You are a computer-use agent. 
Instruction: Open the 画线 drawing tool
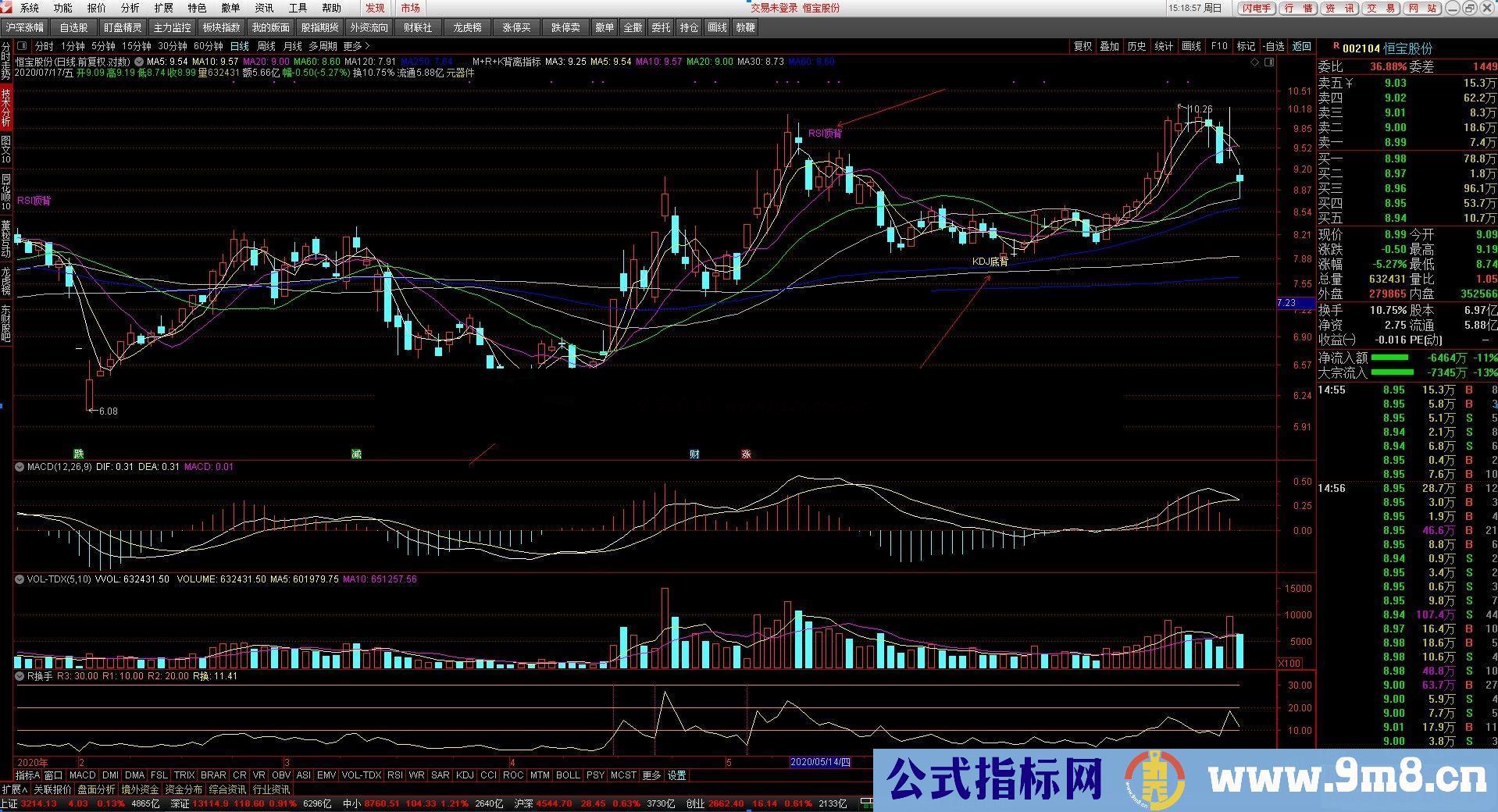point(1190,46)
